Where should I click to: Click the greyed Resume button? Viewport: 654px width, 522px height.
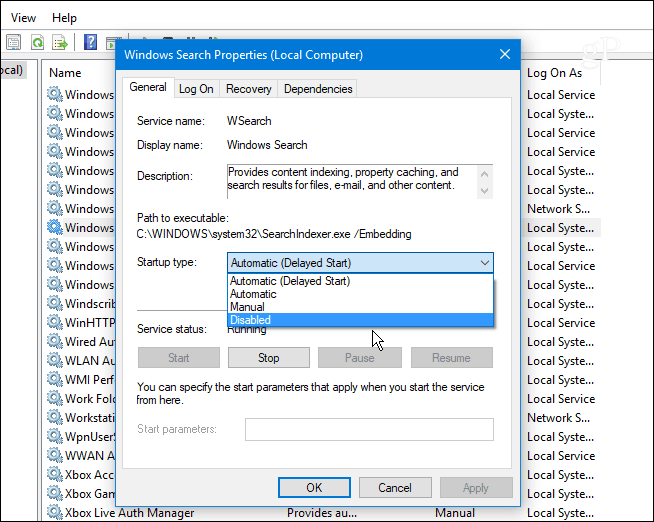click(452, 358)
